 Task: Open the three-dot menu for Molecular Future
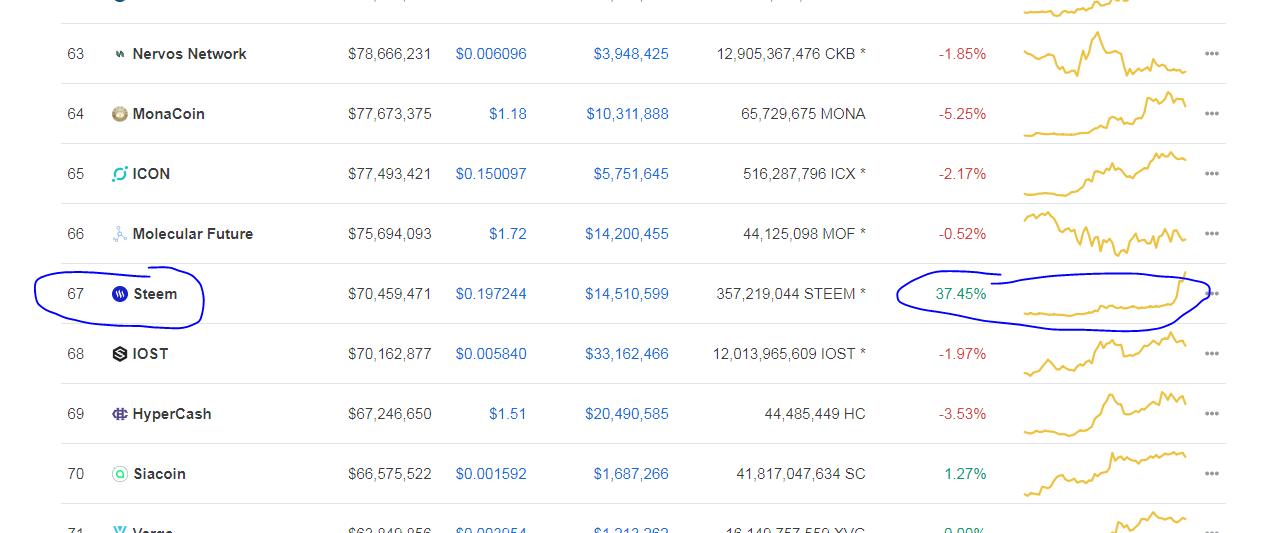click(x=1212, y=234)
